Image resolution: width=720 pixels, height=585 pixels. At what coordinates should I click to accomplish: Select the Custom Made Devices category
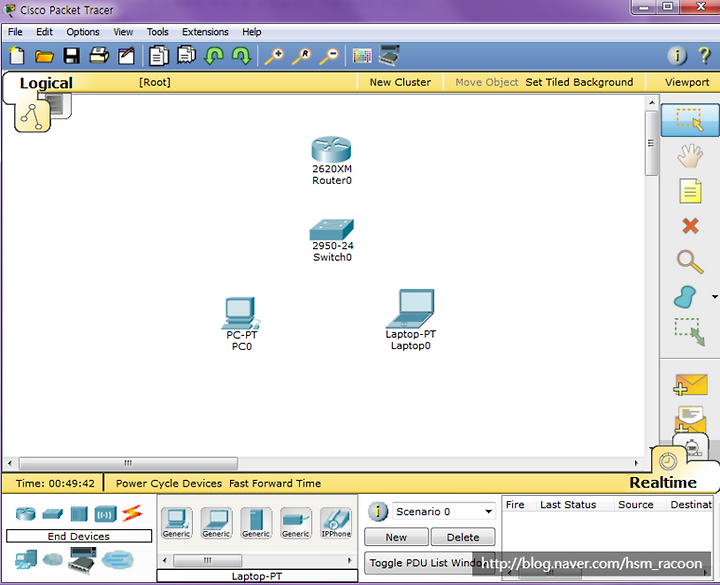click(82, 560)
